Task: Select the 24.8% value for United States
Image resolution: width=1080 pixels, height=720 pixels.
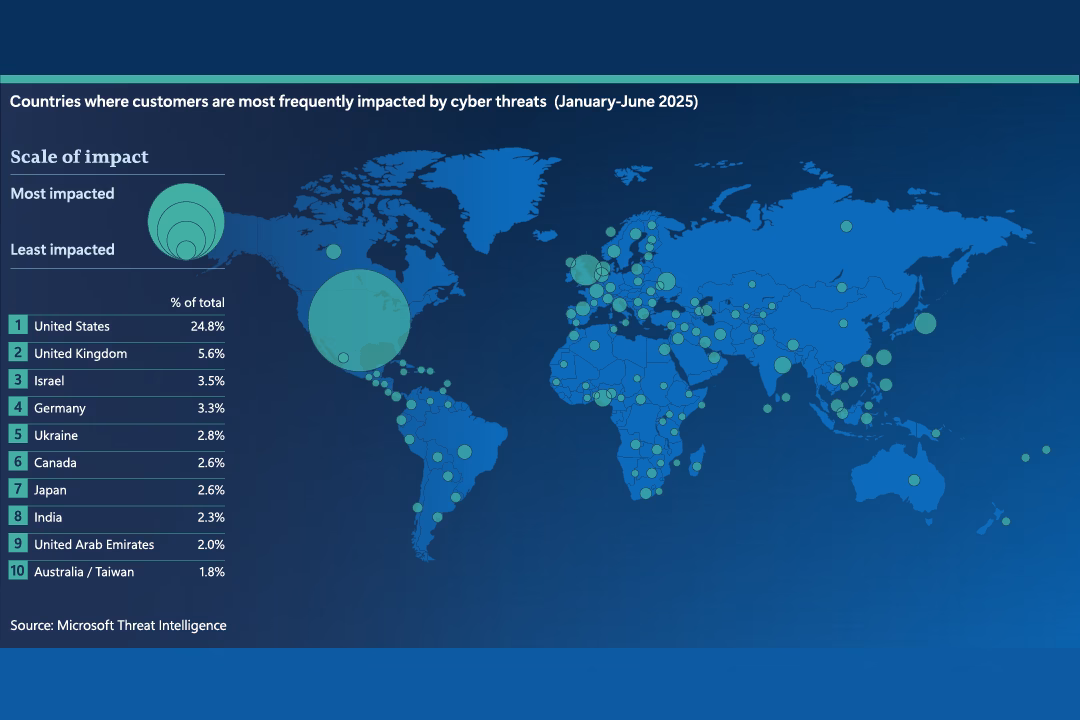Action: click(207, 326)
